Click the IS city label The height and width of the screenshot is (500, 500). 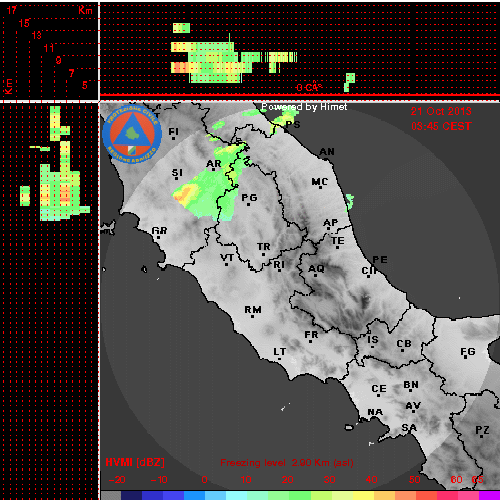pyautogui.click(x=373, y=340)
